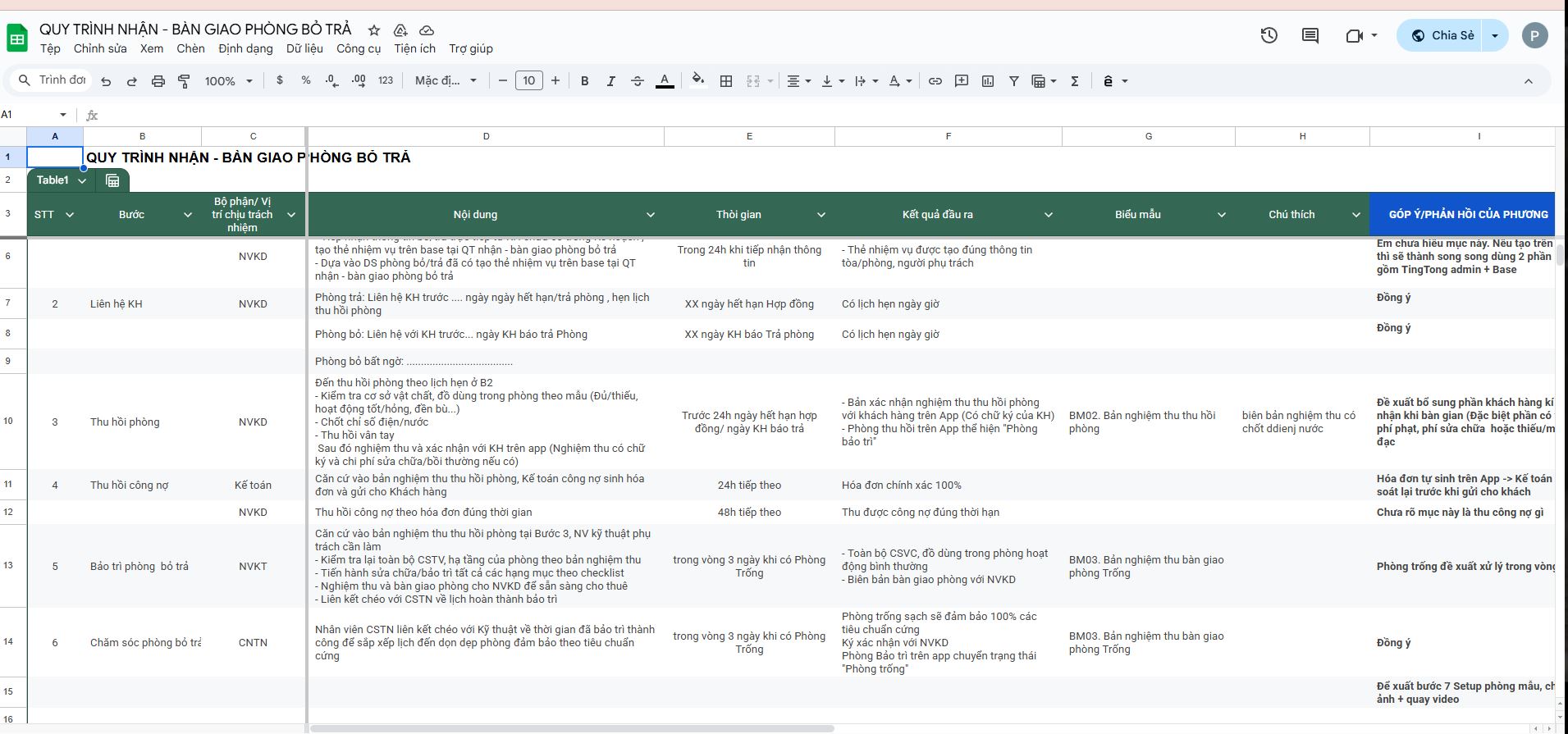Toggle bold formatting
The height and width of the screenshot is (734, 1568).
(x=584, y=80)
